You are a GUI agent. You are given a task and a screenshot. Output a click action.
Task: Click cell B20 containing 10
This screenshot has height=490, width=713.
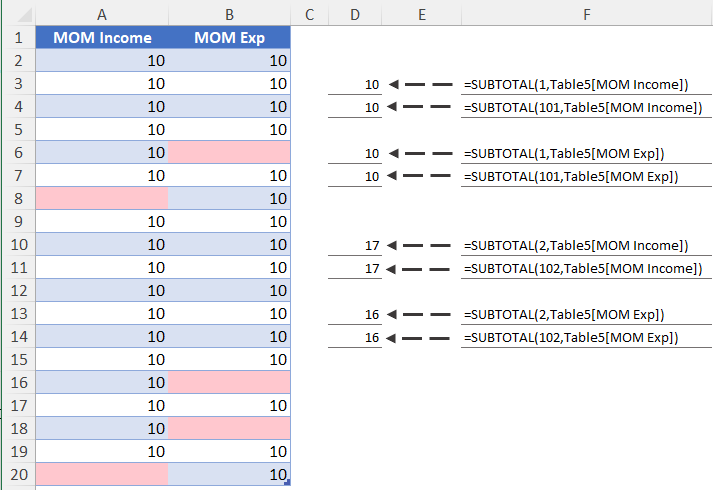coord(229,474)
